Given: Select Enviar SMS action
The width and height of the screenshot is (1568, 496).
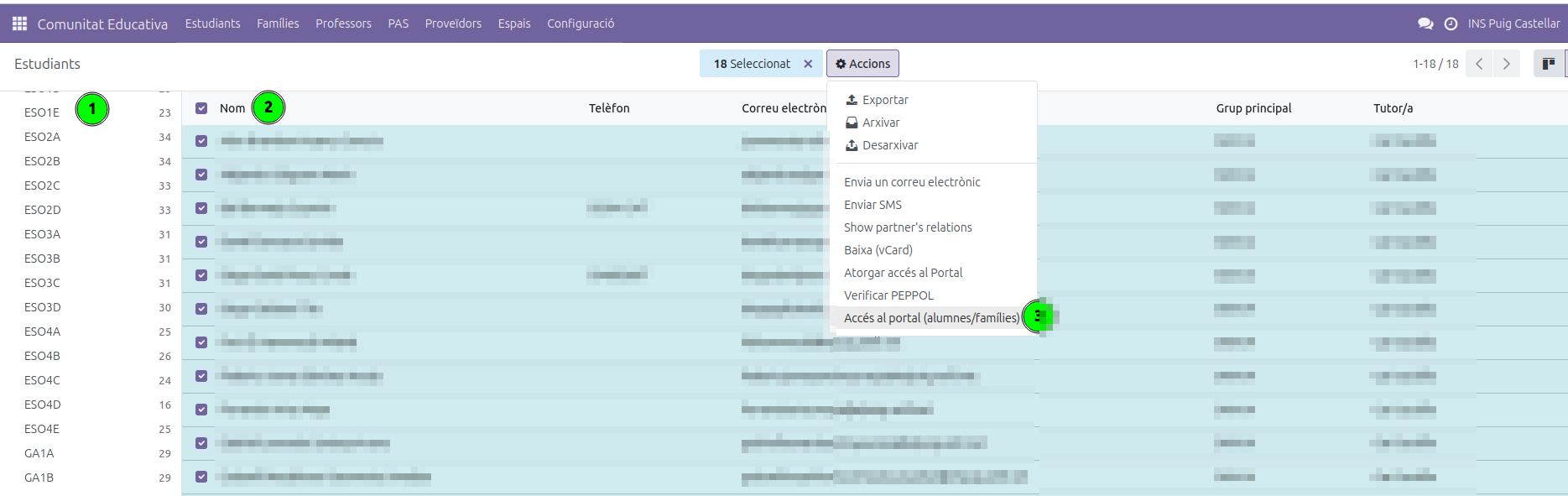Looking at the screenshot, I should [873, 205].
